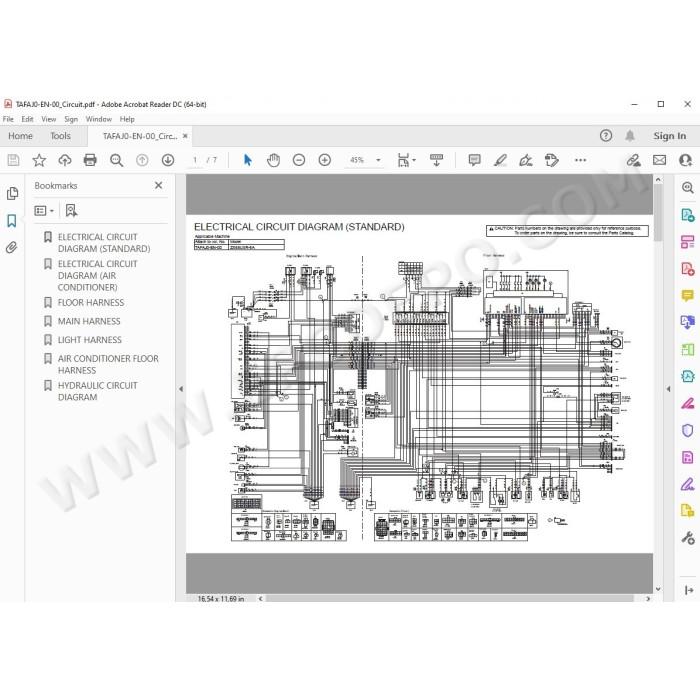Open the Edit menu

(27, 119)
